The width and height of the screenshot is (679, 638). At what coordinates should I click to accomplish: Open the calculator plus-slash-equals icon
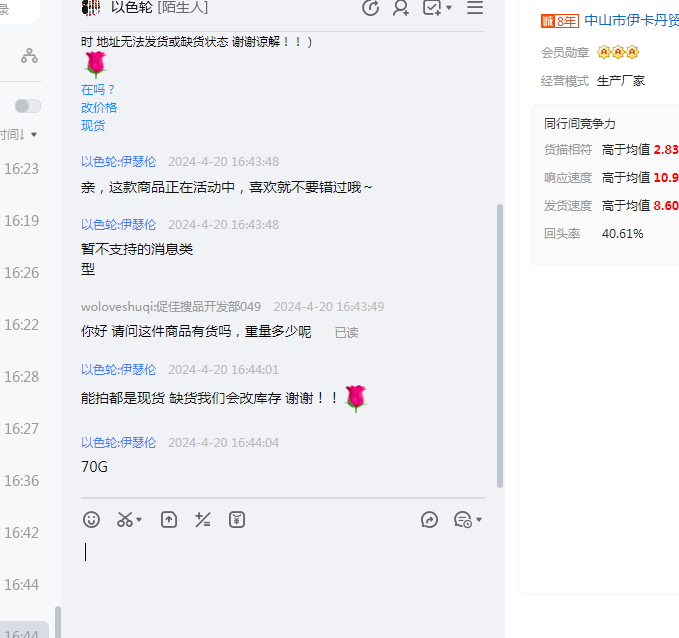coord(203,519)
